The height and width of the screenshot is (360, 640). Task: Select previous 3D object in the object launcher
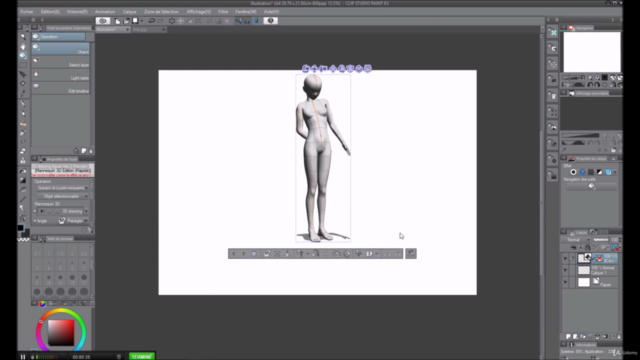click(233, 254)
